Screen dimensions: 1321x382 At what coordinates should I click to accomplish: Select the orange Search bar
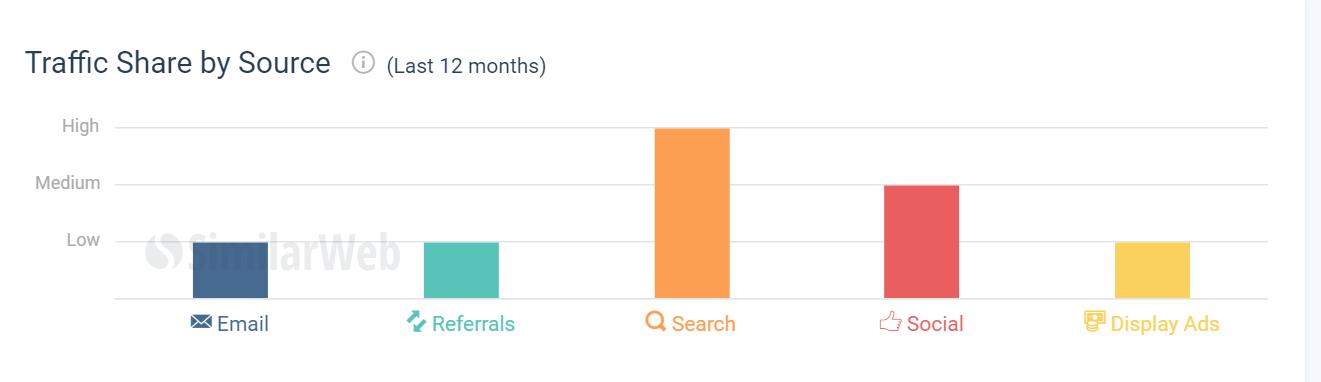692,213
